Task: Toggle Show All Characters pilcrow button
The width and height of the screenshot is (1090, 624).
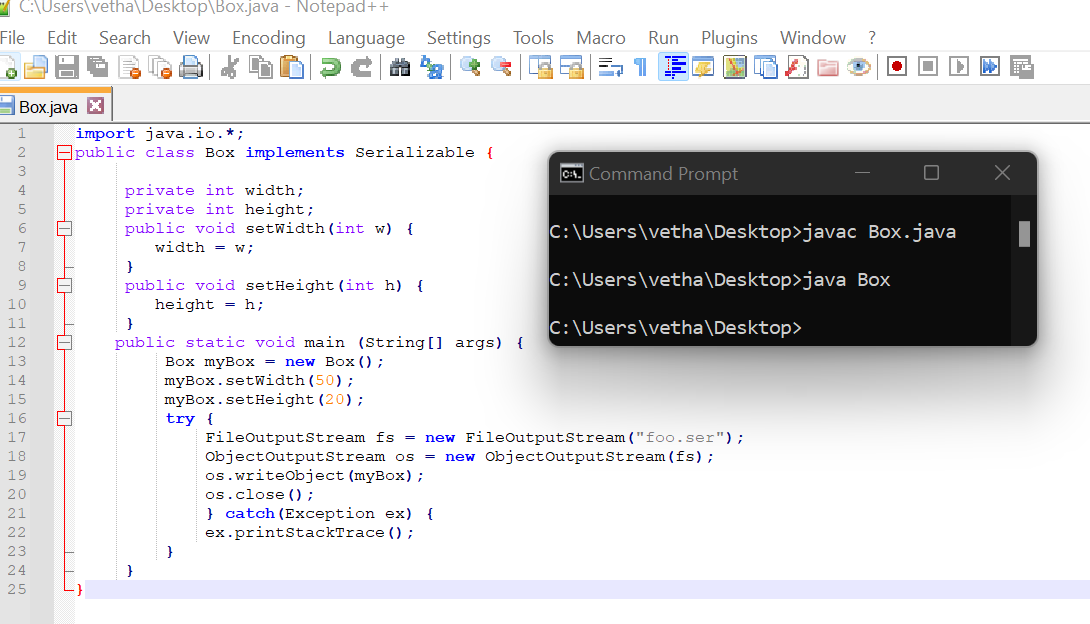Action: (641, 67)
